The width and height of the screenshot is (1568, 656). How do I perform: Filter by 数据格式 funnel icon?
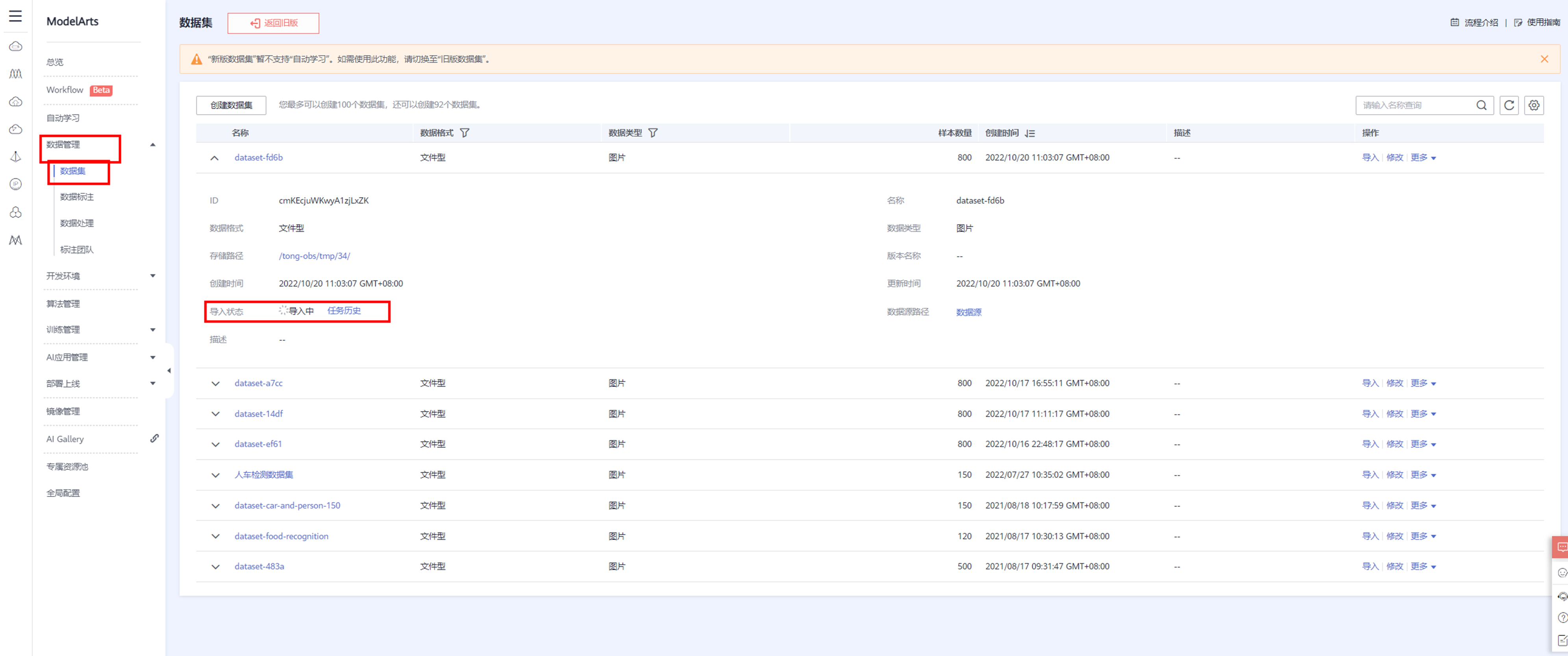click(465, 133)
